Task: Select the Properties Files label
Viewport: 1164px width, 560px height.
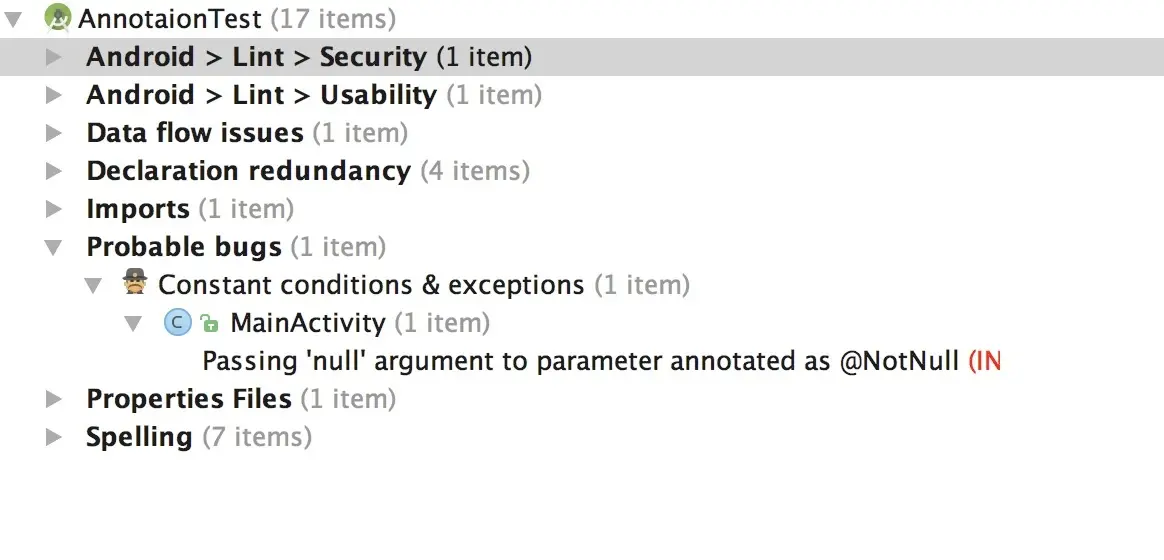Action: point(189,399)
